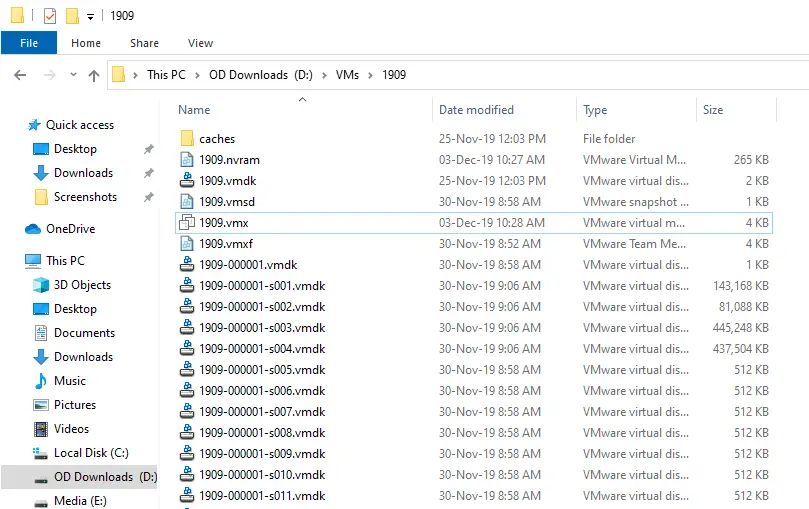This screenshot has height=509, width=809.
Task: Click the VMware snapshot type cell
Action: pyautogui.click(x=636, y=202)
